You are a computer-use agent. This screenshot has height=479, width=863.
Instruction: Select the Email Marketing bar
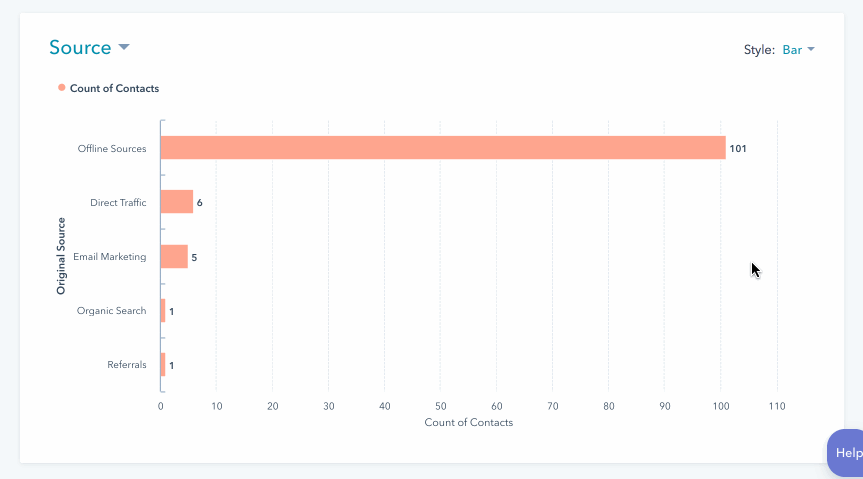tap(174, 257)
